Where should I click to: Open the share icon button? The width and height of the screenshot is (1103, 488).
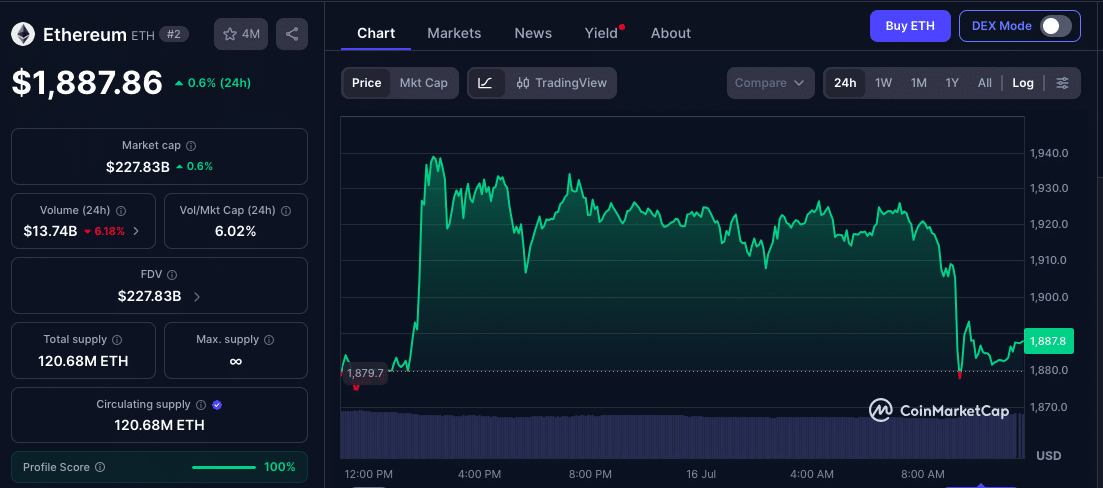click(292, 34)
